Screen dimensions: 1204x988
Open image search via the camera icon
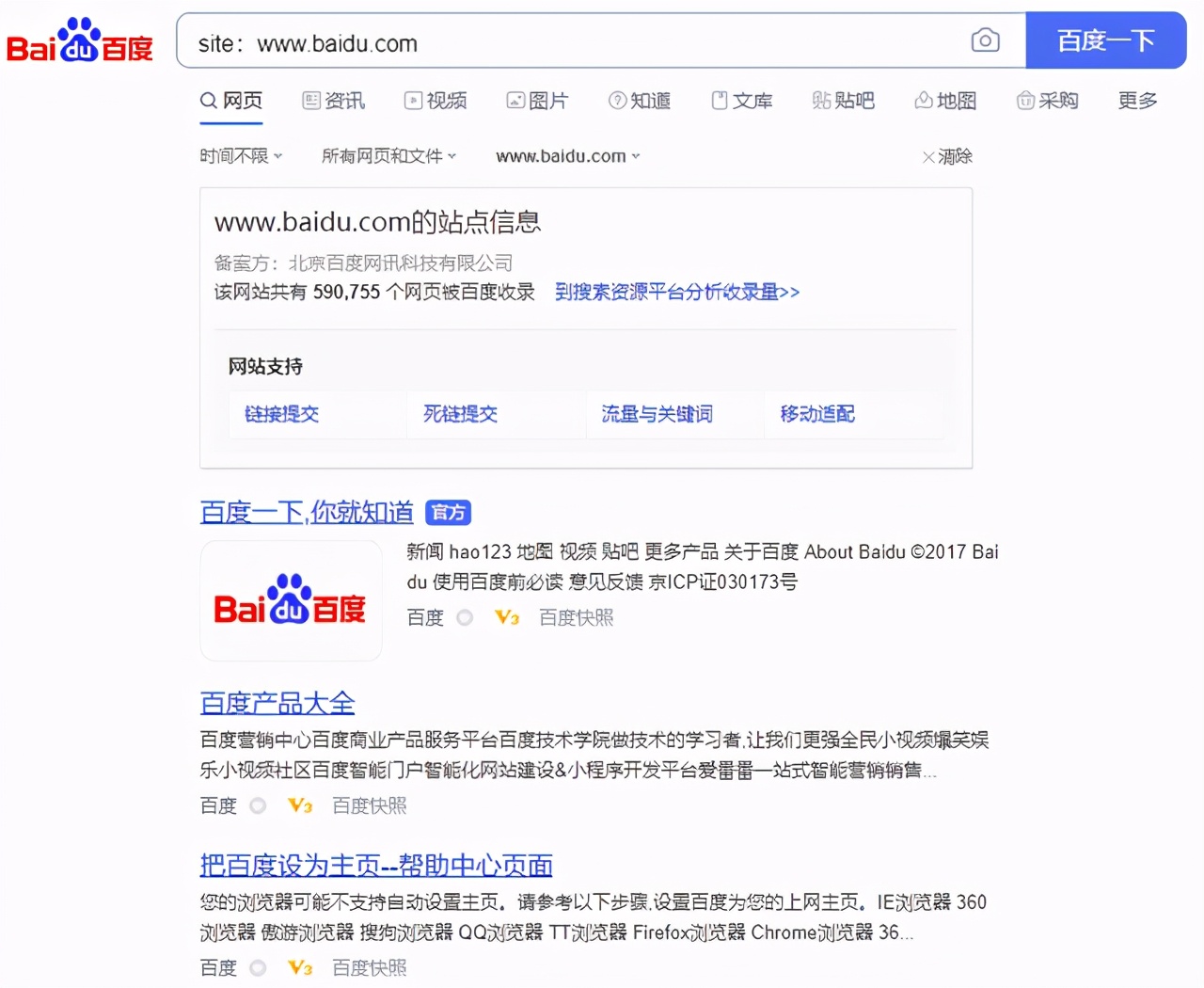click(x=985, y=40)
